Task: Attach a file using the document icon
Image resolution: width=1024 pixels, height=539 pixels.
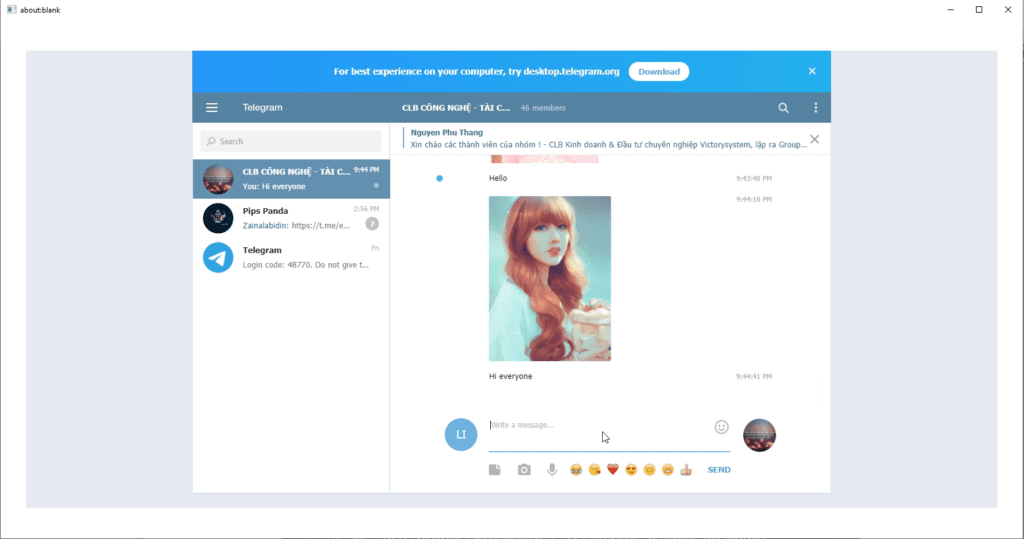Action: pos(494,470)
